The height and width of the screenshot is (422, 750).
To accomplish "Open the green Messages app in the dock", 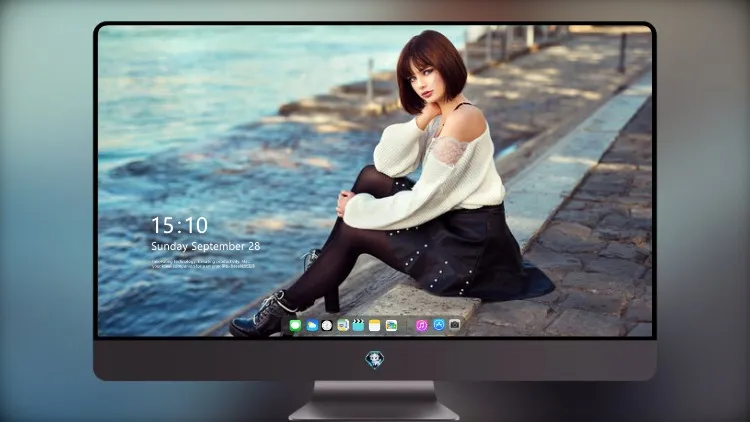I will 295,325.
